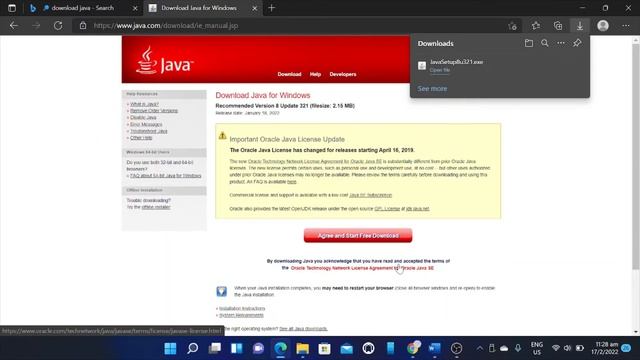Click the offline installer link
640x360 pixels.
click(x=156, y=207)
